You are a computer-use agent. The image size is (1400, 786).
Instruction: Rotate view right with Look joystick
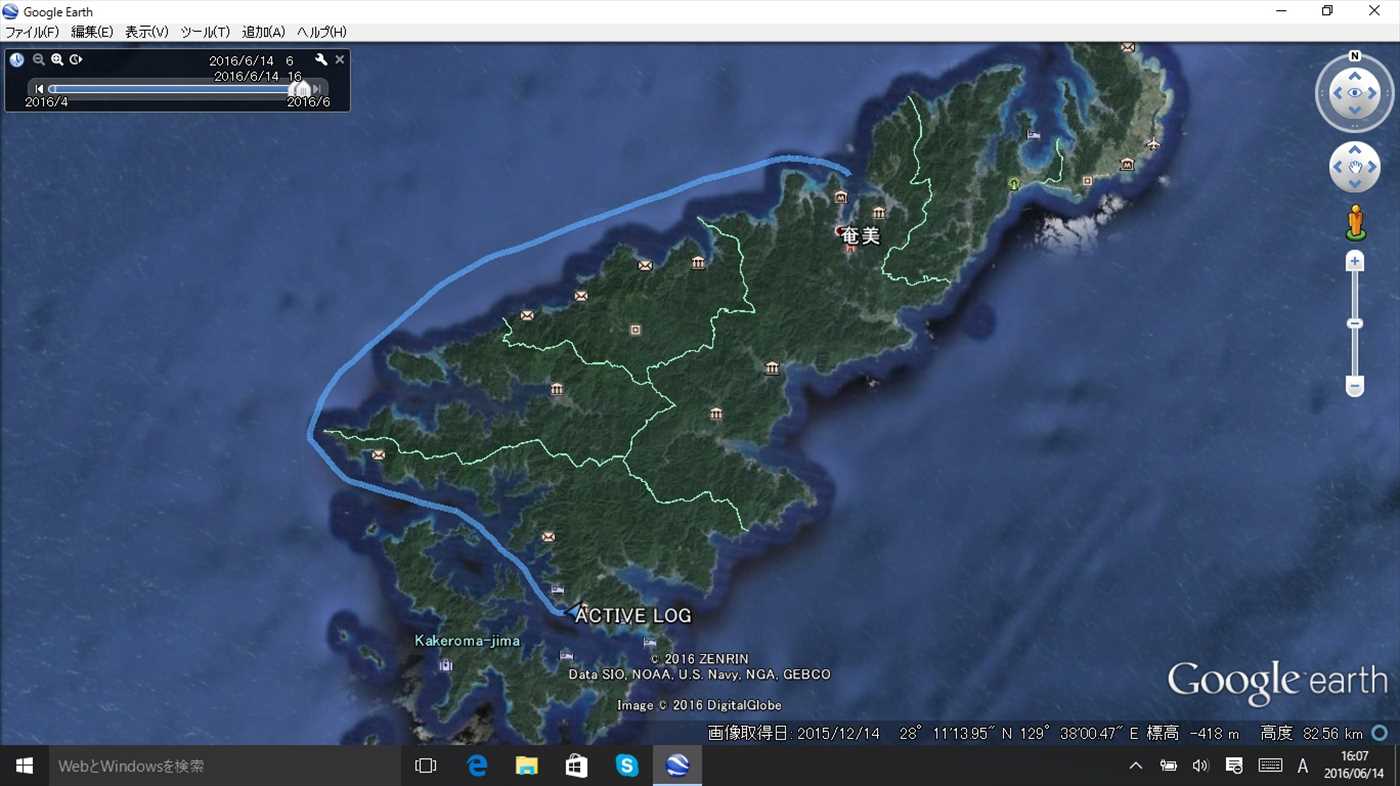tap(1373, 93)
